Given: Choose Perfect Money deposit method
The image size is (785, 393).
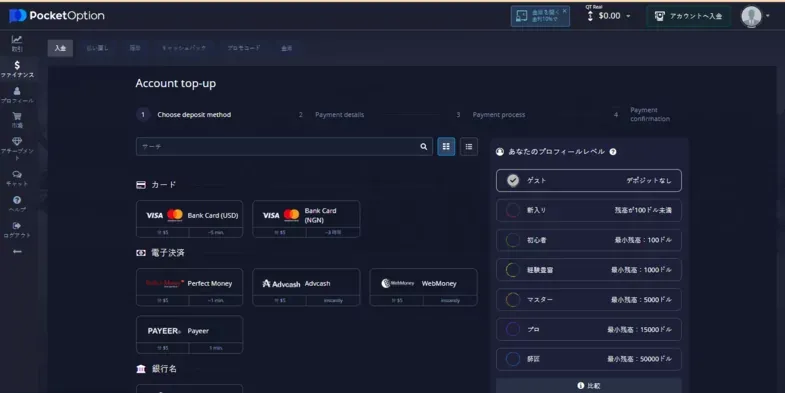Looking at the screenshot, I should point(189,287).
